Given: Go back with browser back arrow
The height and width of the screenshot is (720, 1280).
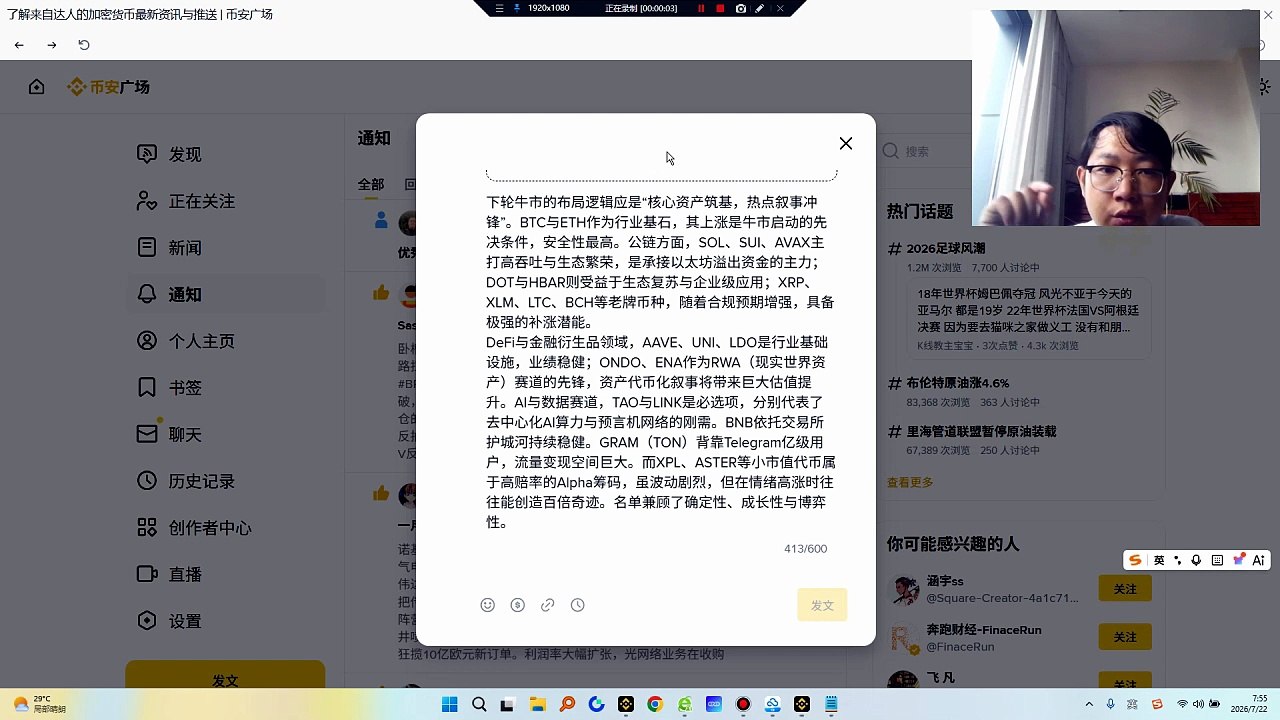Looking at the screenshot, I should pyautogui.click(x=19, y=45).
